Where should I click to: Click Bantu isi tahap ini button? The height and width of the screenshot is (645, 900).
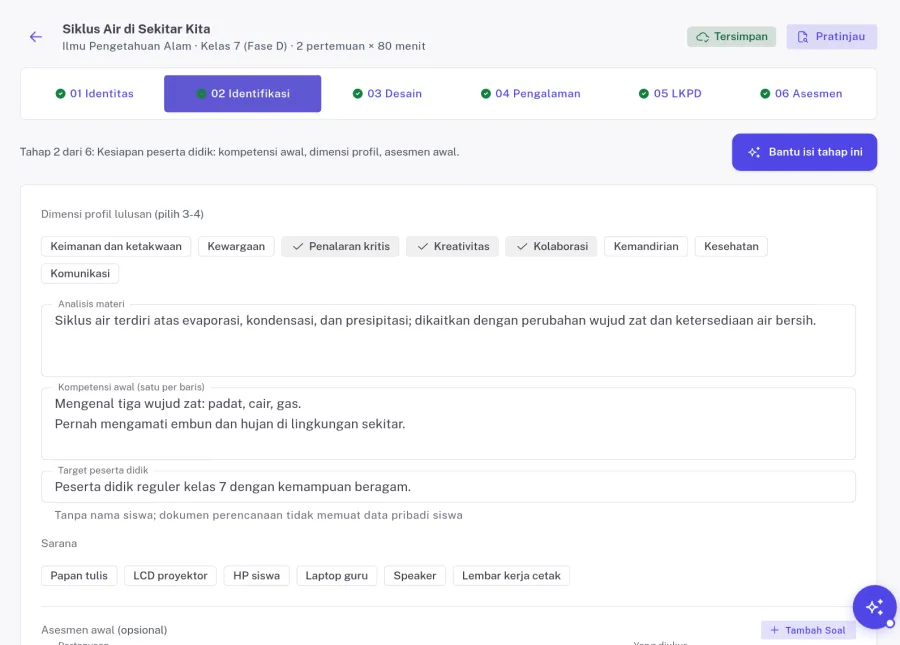pos(804,152)
